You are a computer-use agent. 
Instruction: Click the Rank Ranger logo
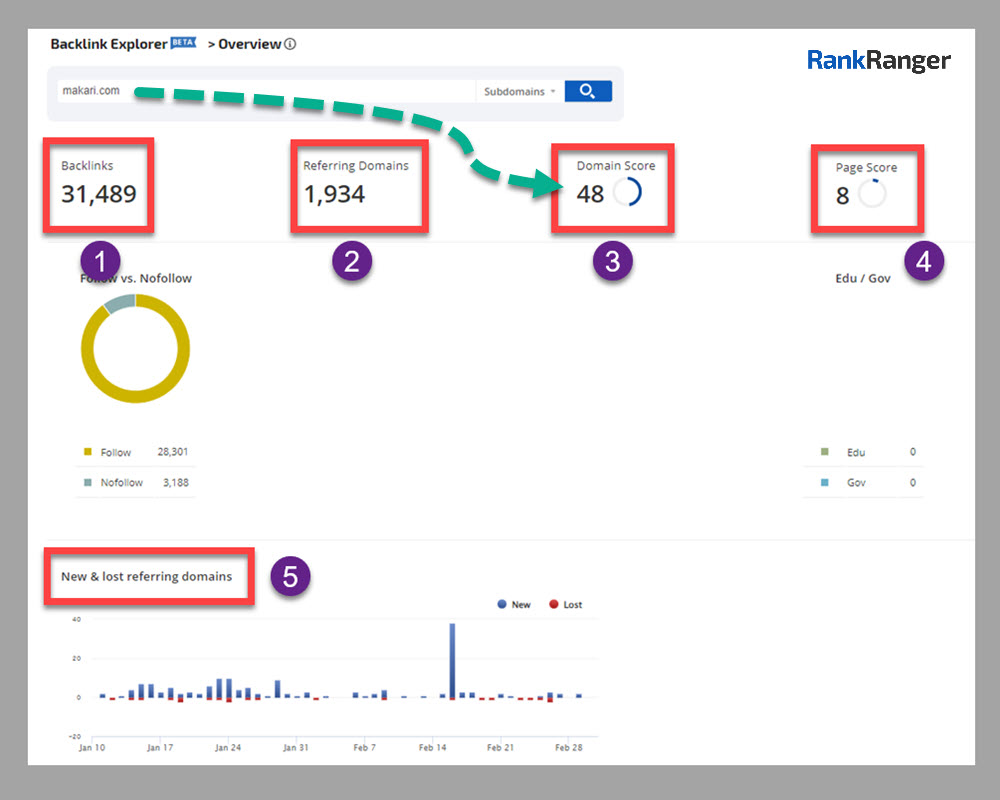879,61
